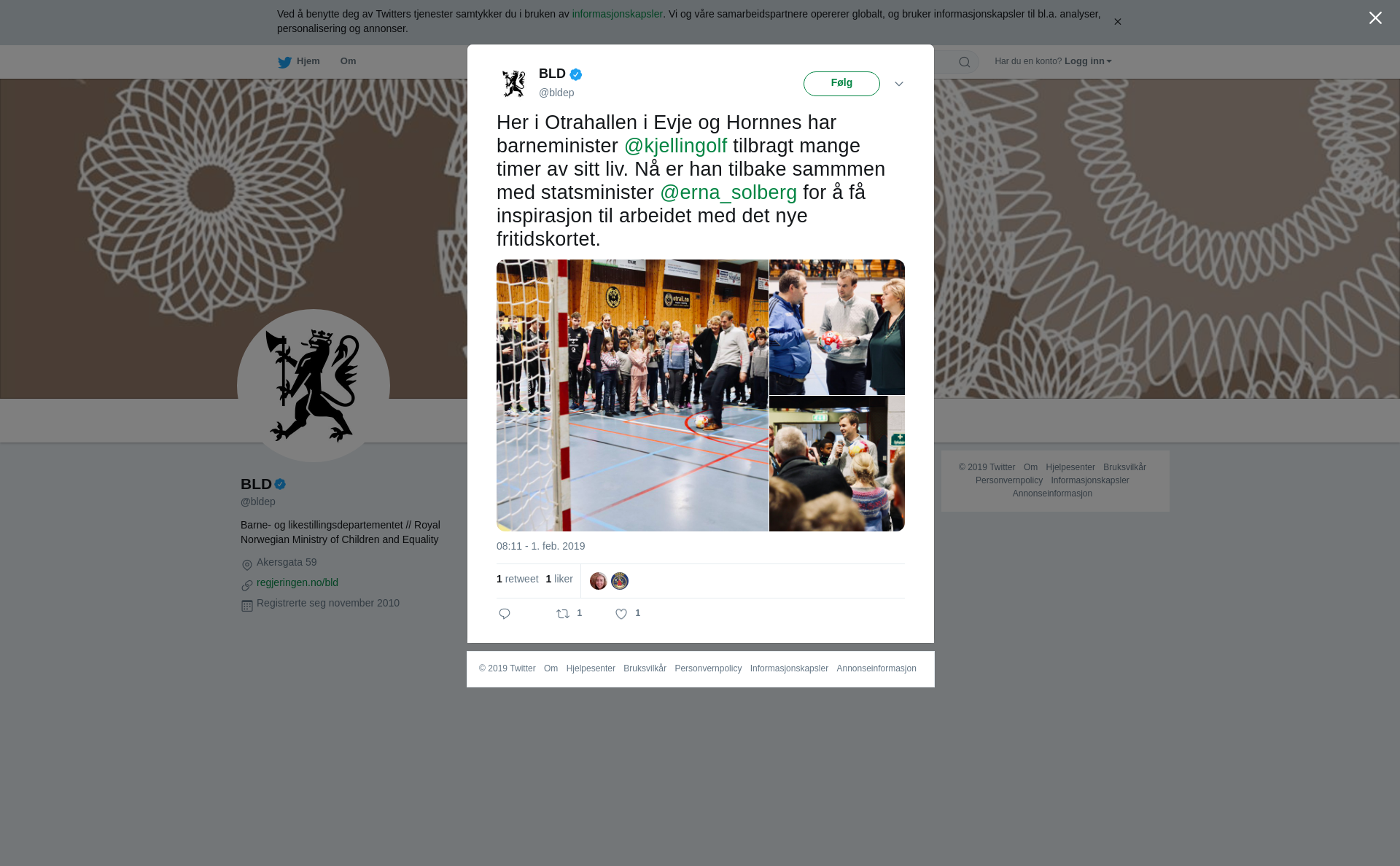
Task: Open the first liker's avatar
Action: click(599, 581)
